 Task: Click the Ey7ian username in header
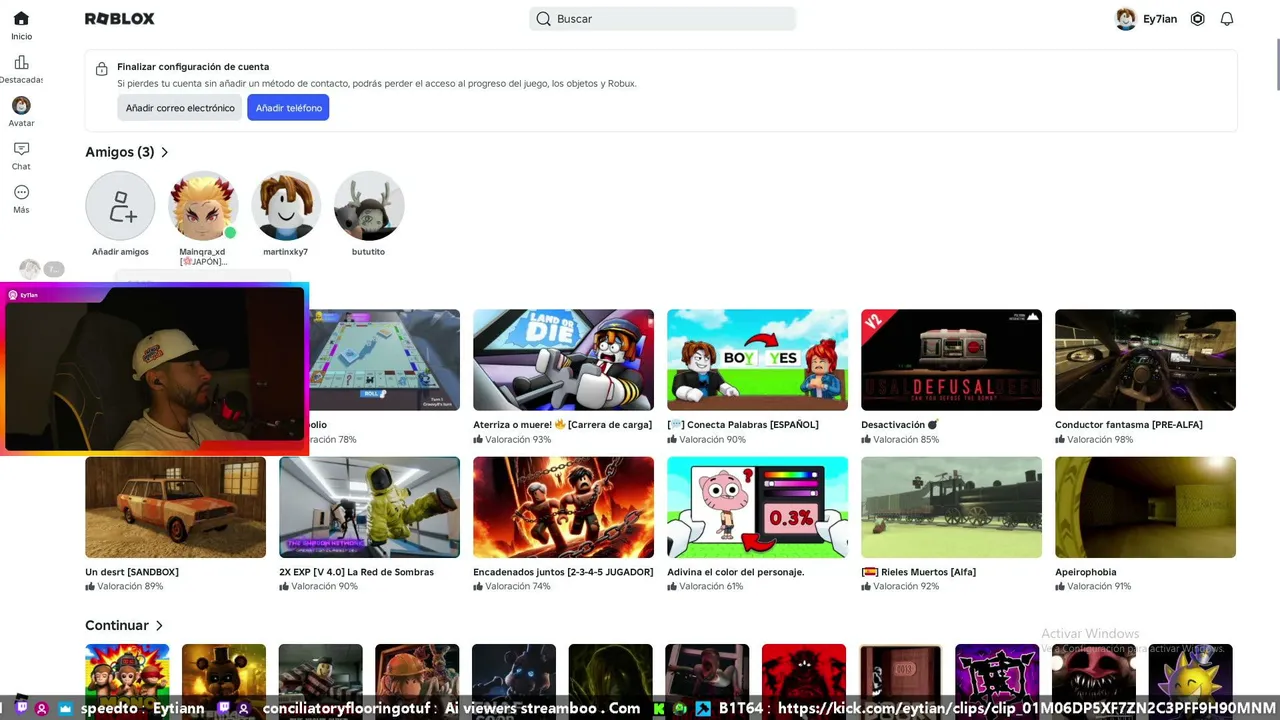(1160, 19)
